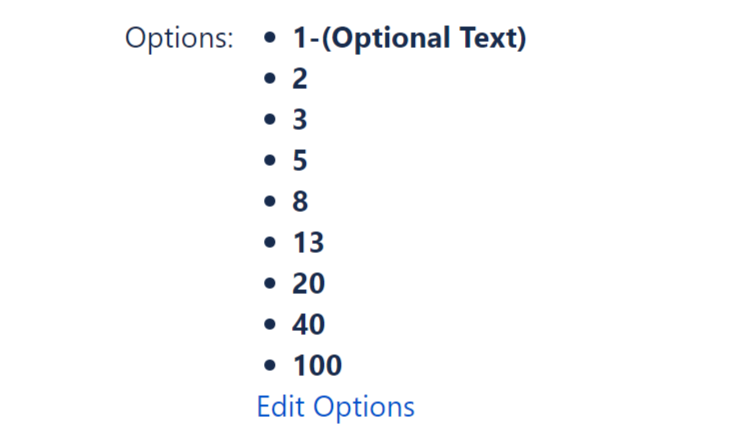755x429 pixels.
Task: Select the option value 100
Action: (x=317, y=366)
